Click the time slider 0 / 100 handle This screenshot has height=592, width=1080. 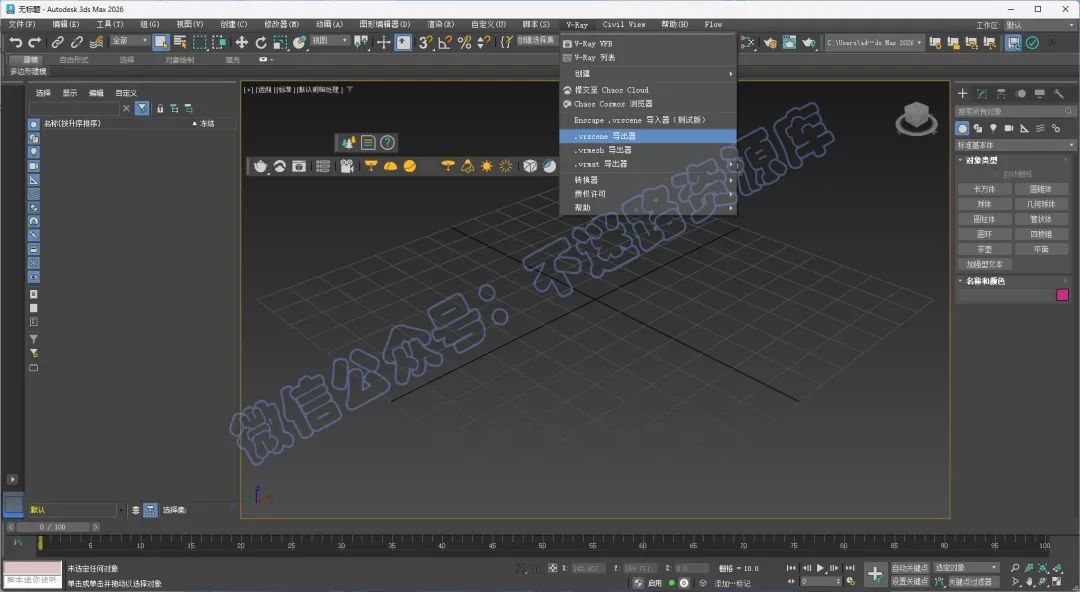click(x=53, y=527)
